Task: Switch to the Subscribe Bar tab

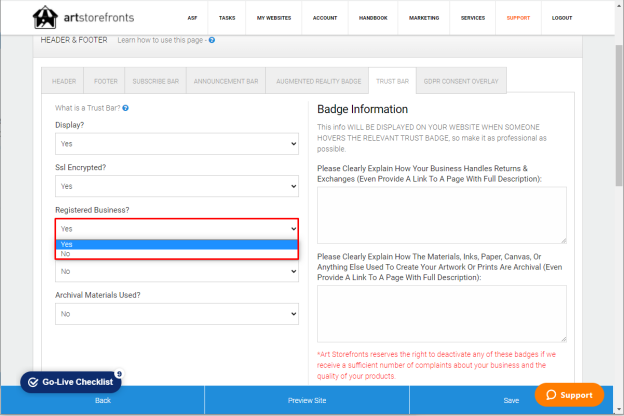Action: (x=156, y=81)
